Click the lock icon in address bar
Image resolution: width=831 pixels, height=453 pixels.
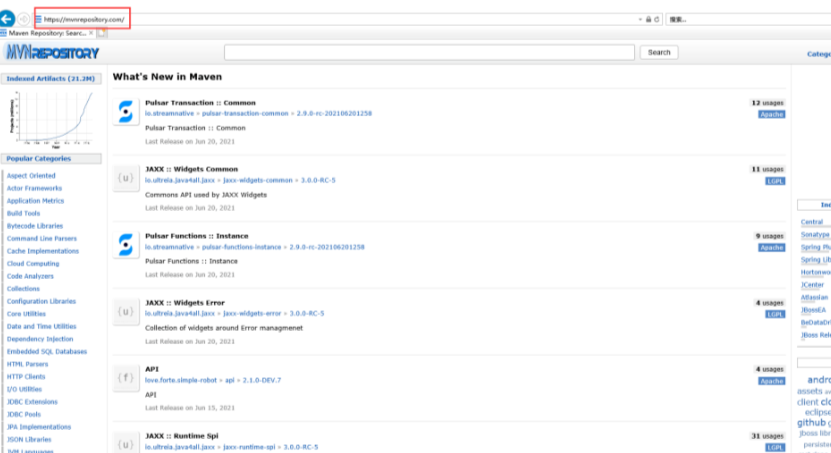click(x=648, y=19)
